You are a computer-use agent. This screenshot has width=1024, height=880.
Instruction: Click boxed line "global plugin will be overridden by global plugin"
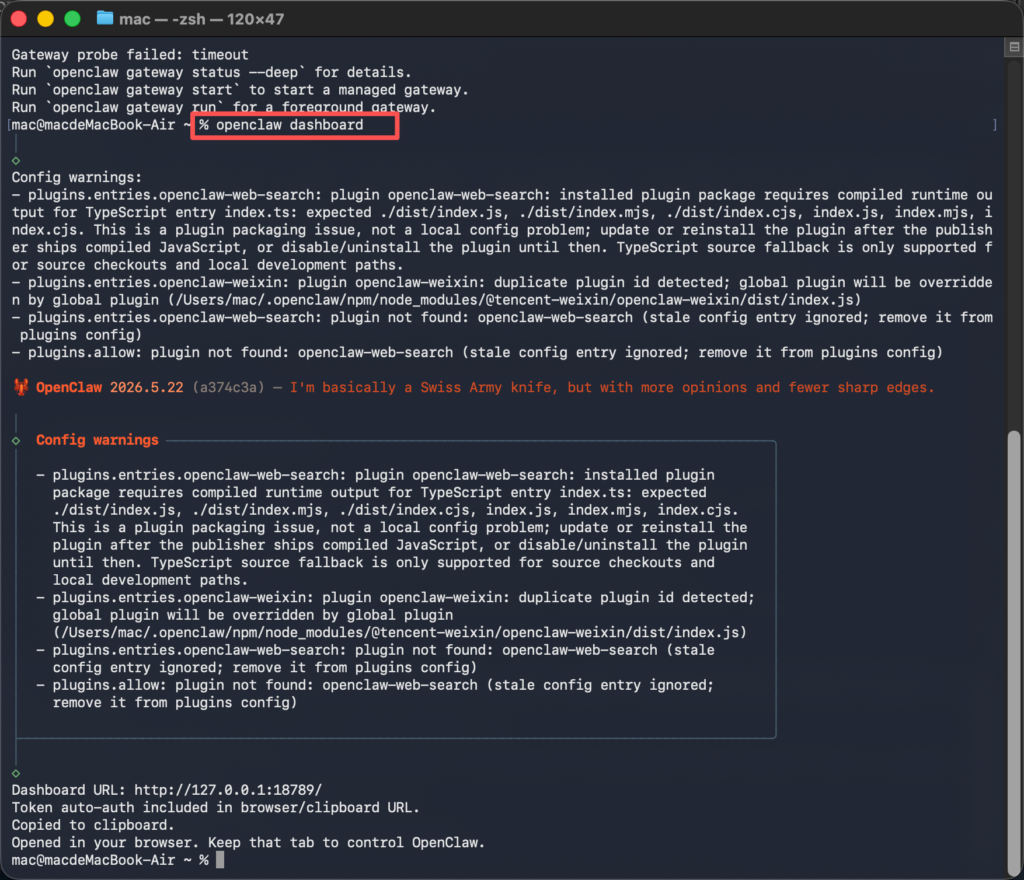(253, 616)
